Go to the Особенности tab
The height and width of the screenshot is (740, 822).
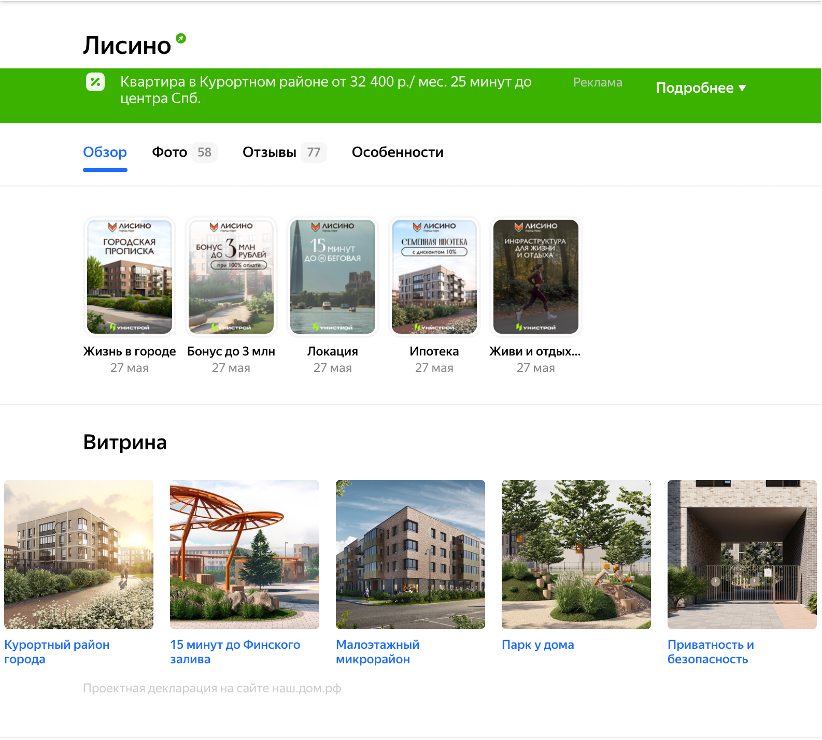[x=397, y=153]
